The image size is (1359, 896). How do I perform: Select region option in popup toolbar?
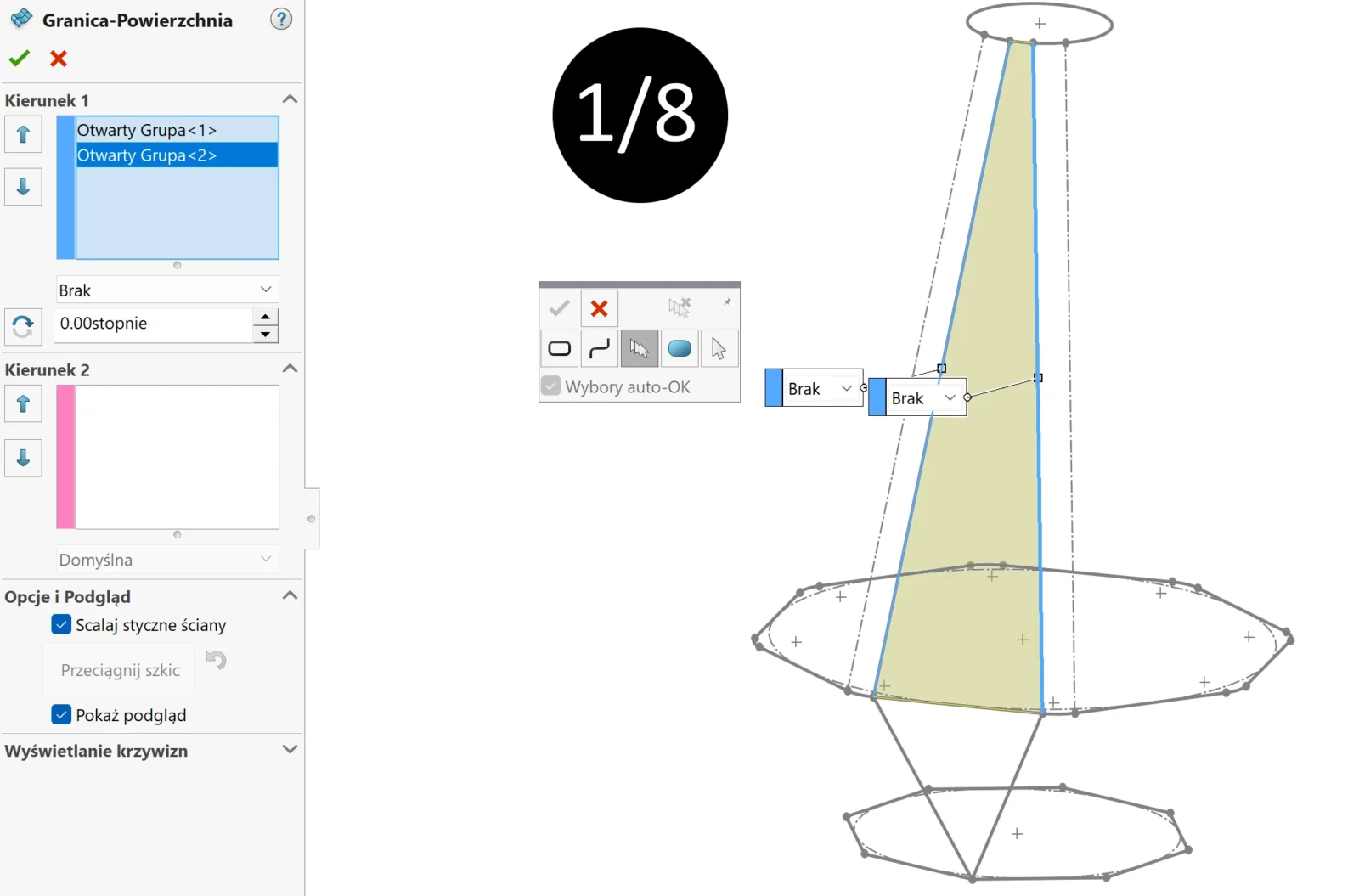[679, 348]
